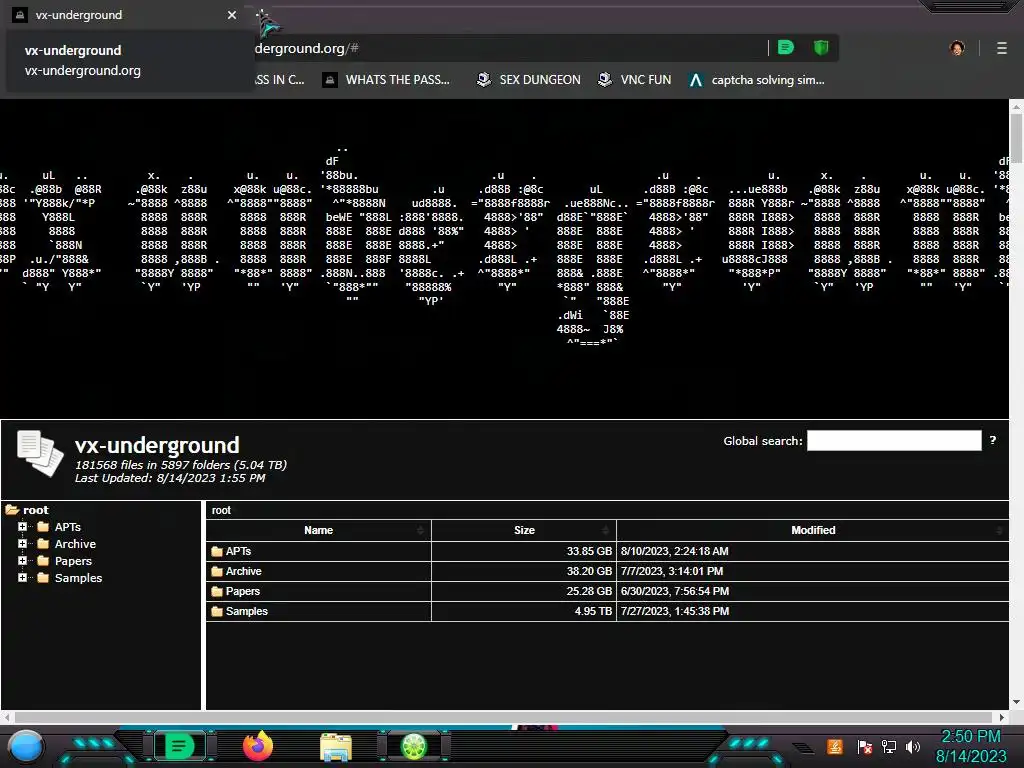Click the WHATS THE PASS bookmark favicon
The image size is (1024, 768).
pyautogui.click(x=330, y=80)
